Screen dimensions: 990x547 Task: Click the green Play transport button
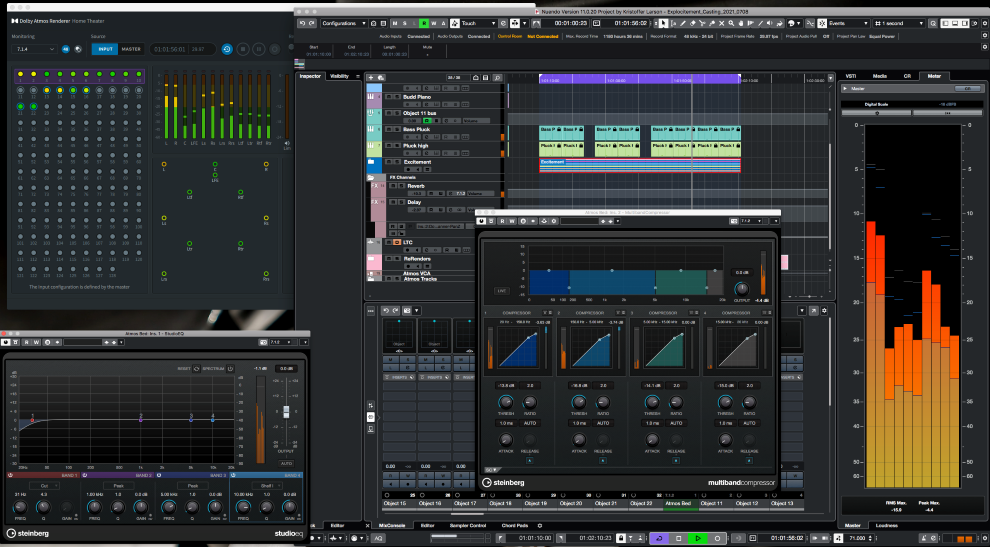click(x=698, y=538)
